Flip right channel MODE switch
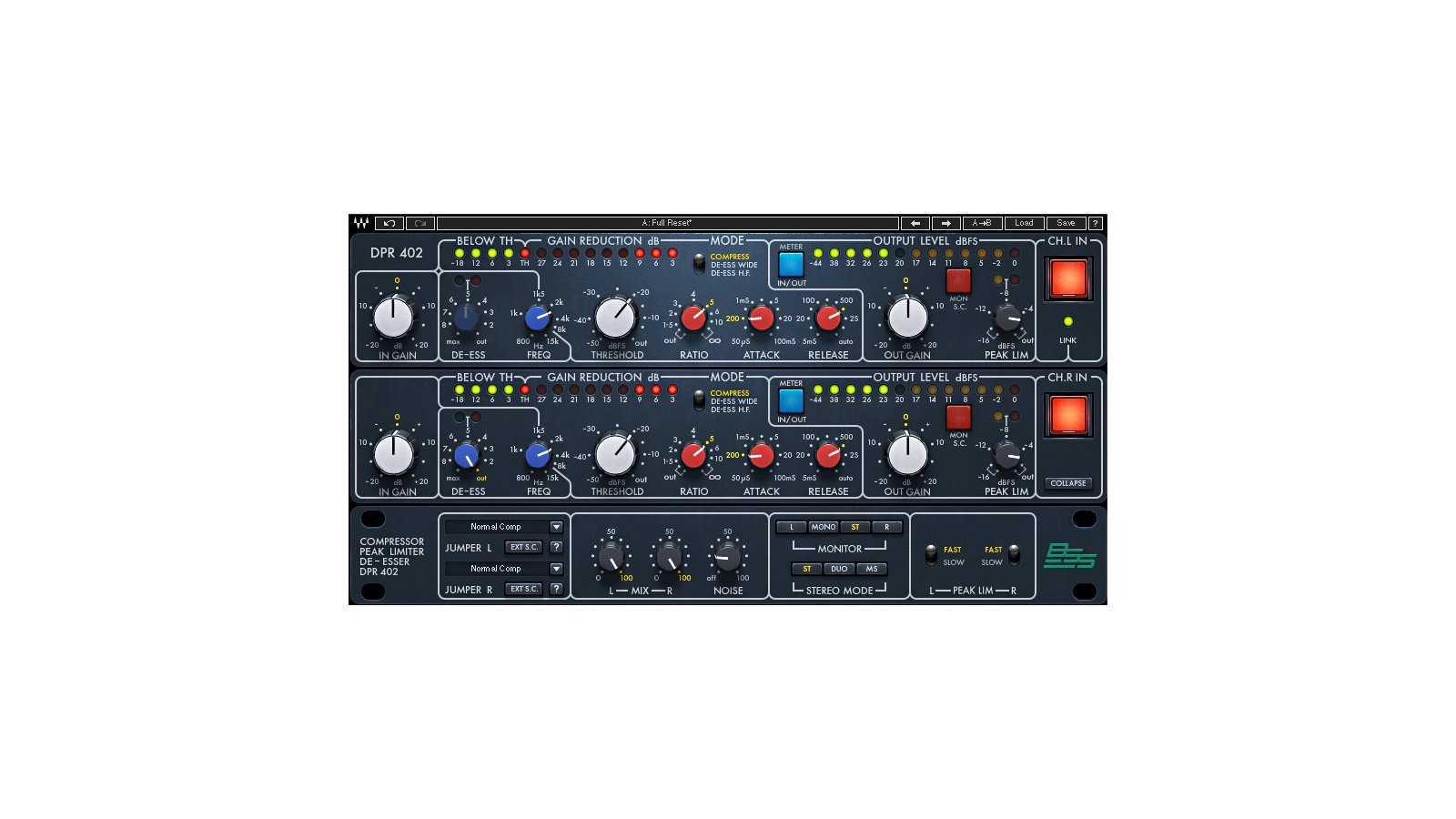Viewport: 1456px width, 819px height. [x=699, y=400]
